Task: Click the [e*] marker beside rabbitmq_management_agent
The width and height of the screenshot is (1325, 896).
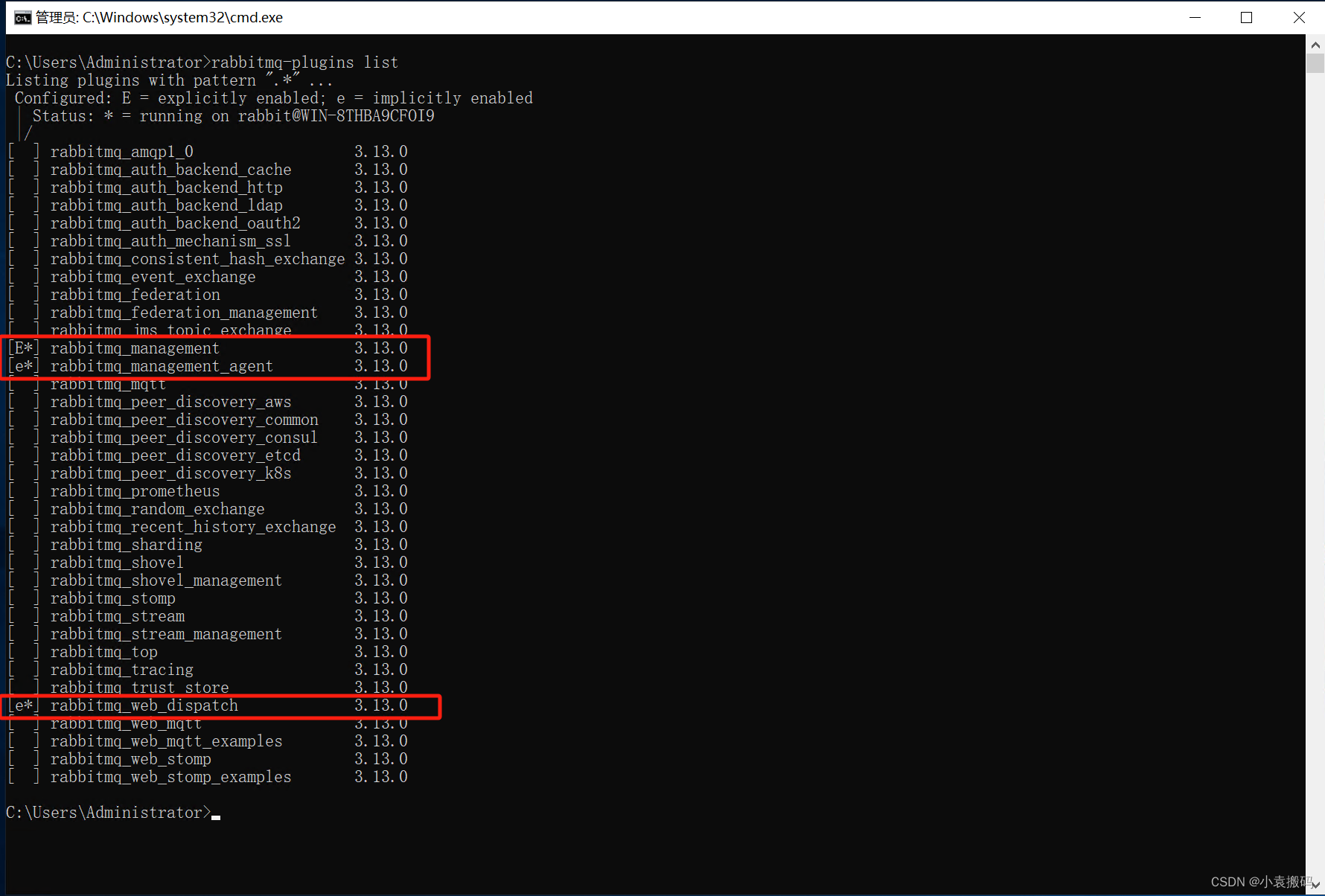Action: pyautogui.click(x=23, y=366)
